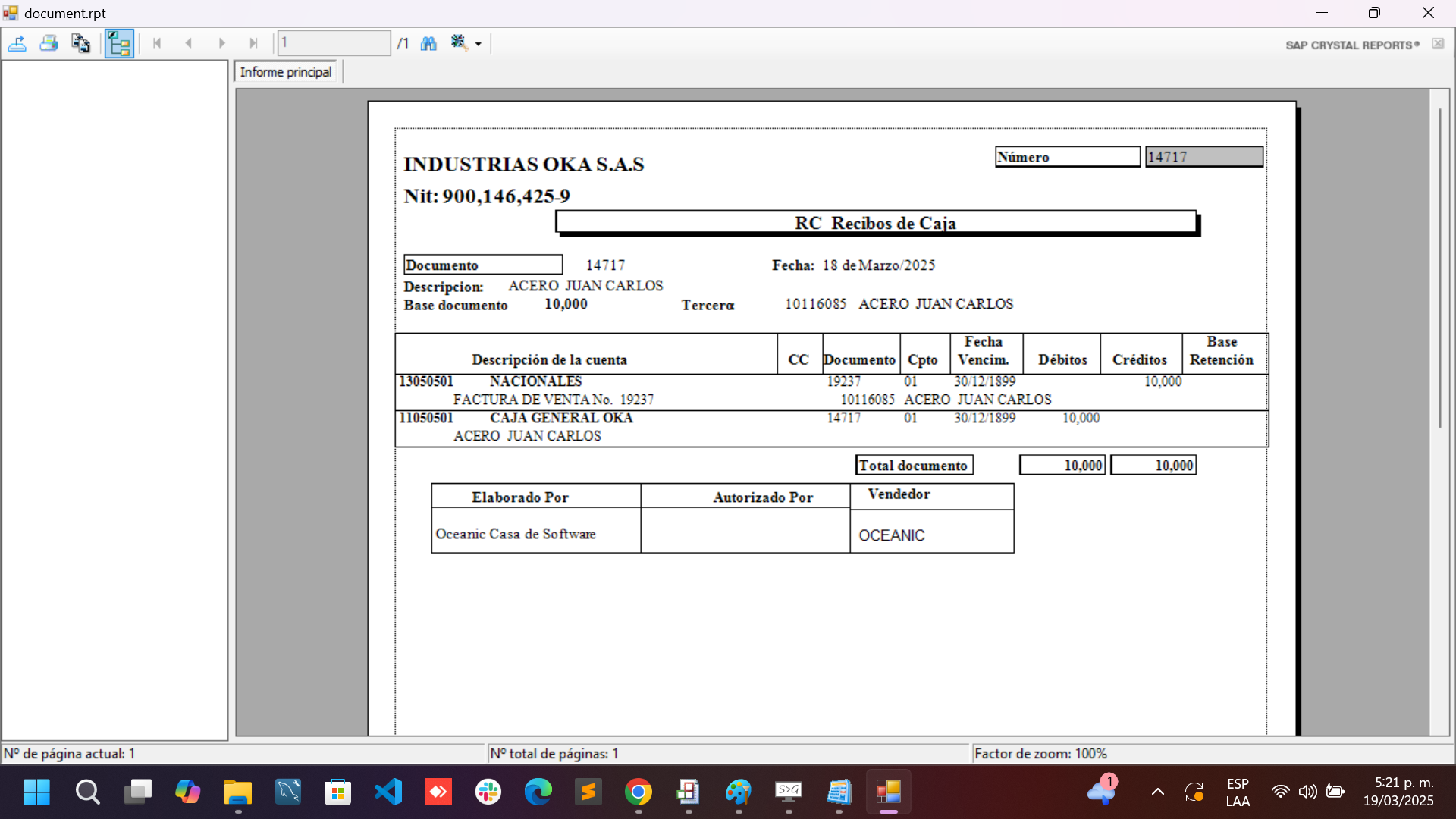Show hidden system tray icons chevron

(x=1157, y=792)
